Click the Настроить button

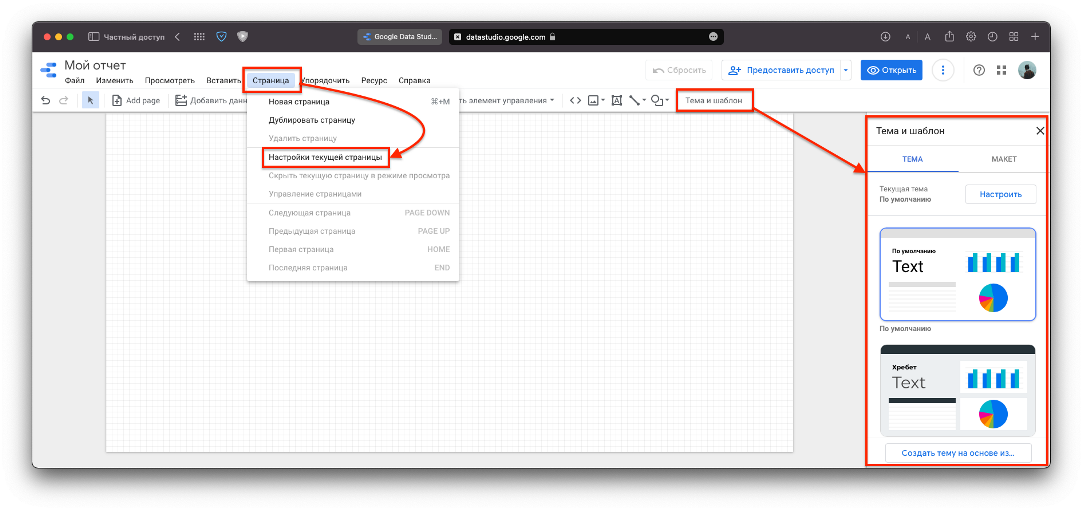(x=1001, y=194)
